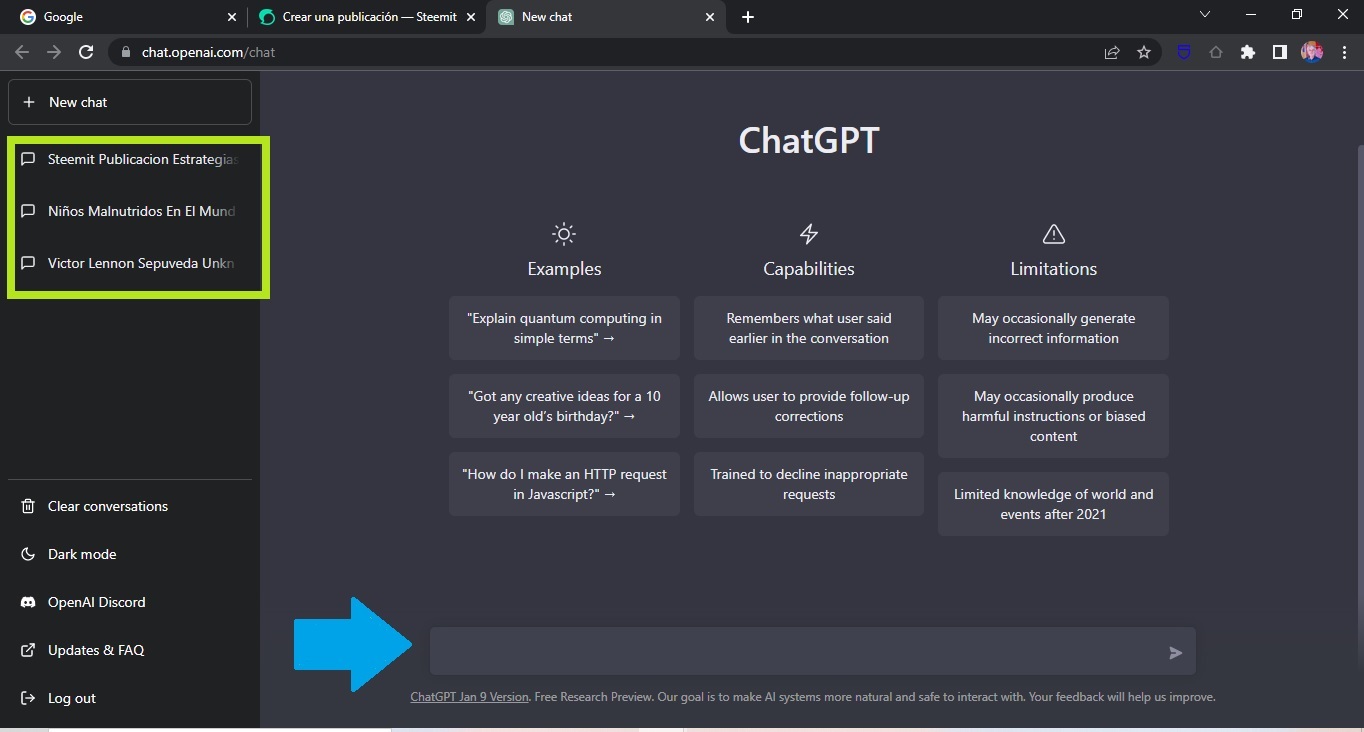Click the padlock site info icon
1364x732 pixels.
tap(126, 52)
